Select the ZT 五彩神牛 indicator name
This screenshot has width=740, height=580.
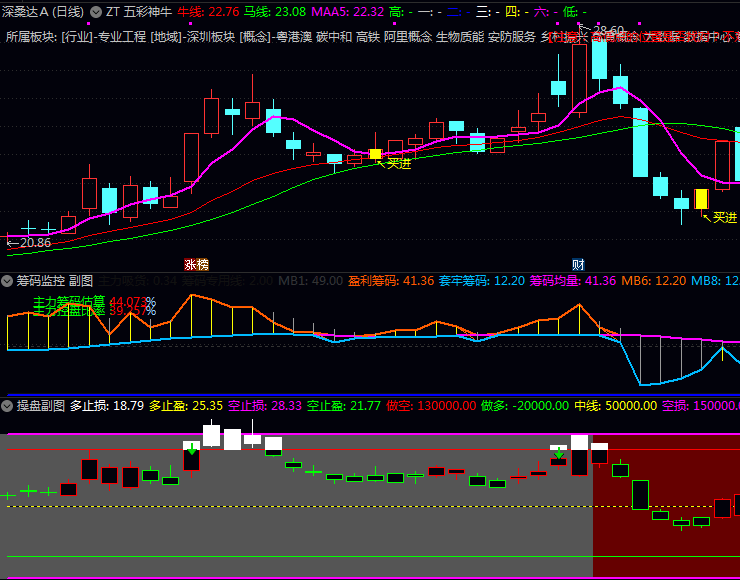coord(138,12)
